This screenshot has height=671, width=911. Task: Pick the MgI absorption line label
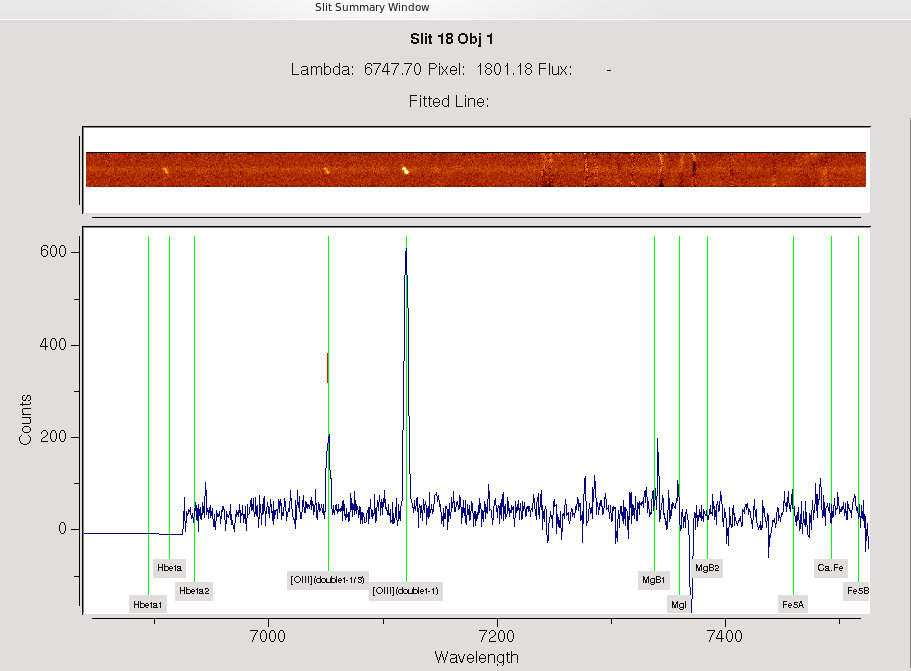point(679,604)
